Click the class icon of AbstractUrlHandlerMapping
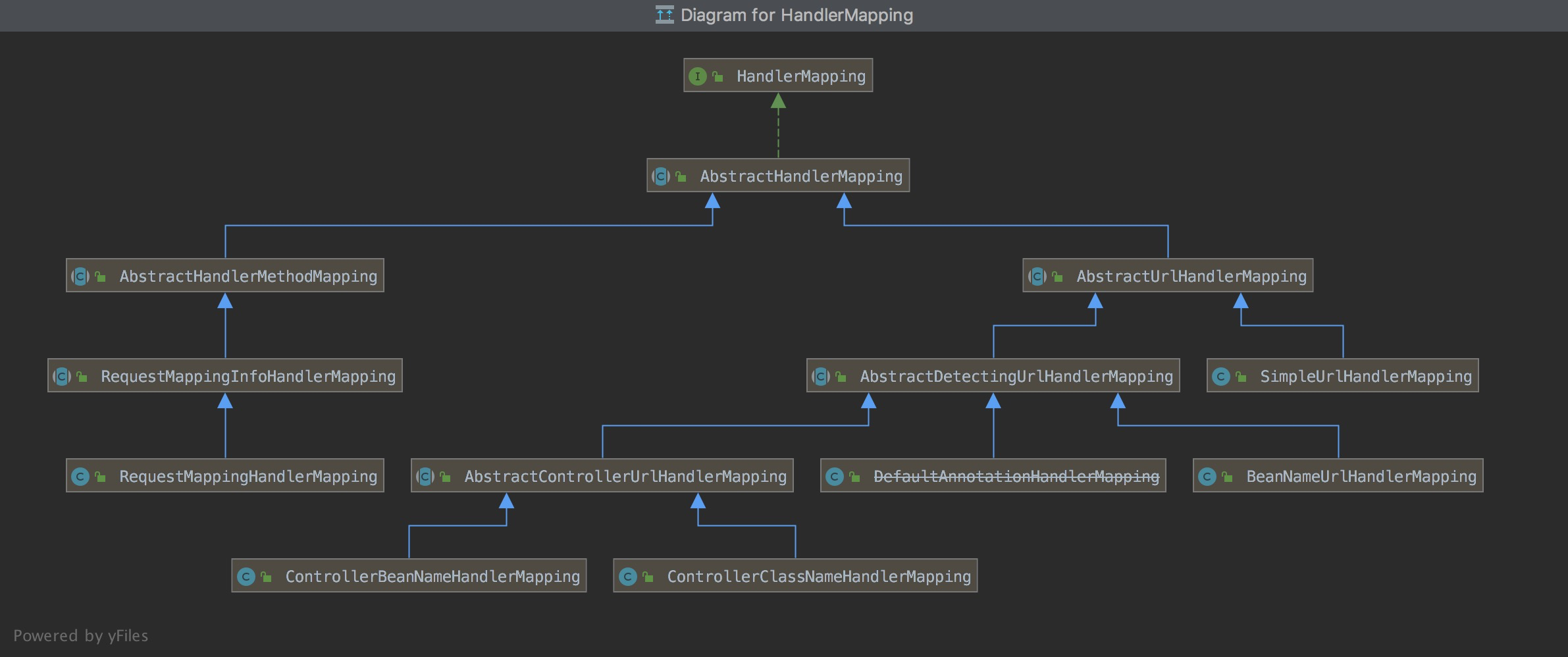This screenshot has height=657, width=1568. click(x=1037, y=276)
